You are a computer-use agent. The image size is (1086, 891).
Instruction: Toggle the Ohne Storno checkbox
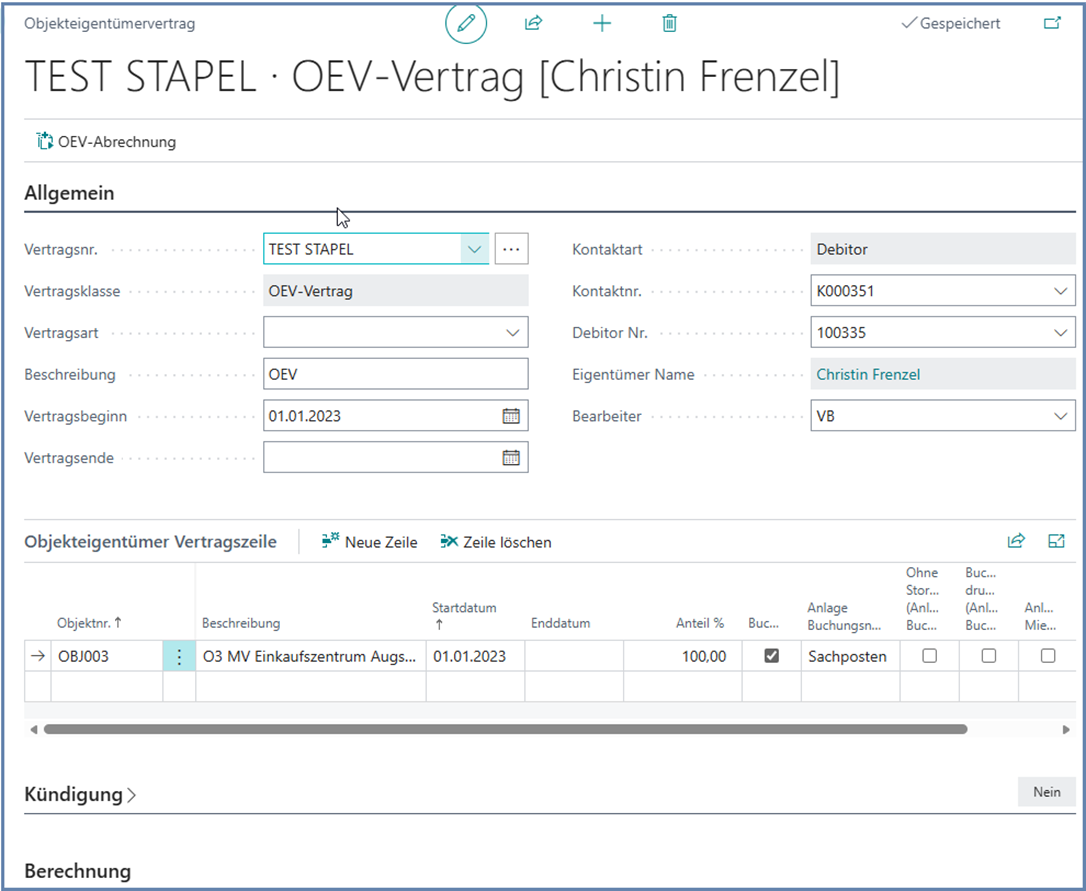[x=929, y=657]
